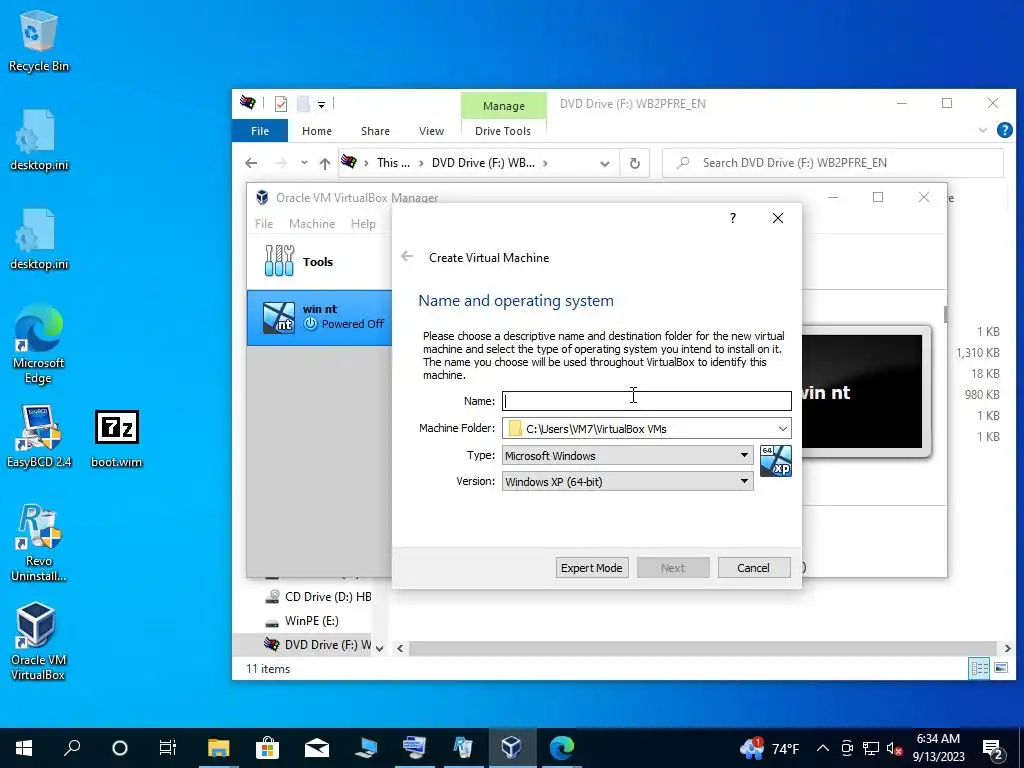The height and width of the screenshot is (768, 1024).
Task: Open Task View on the taskbar
Action: pyautogui.click(x=168, y=748)
